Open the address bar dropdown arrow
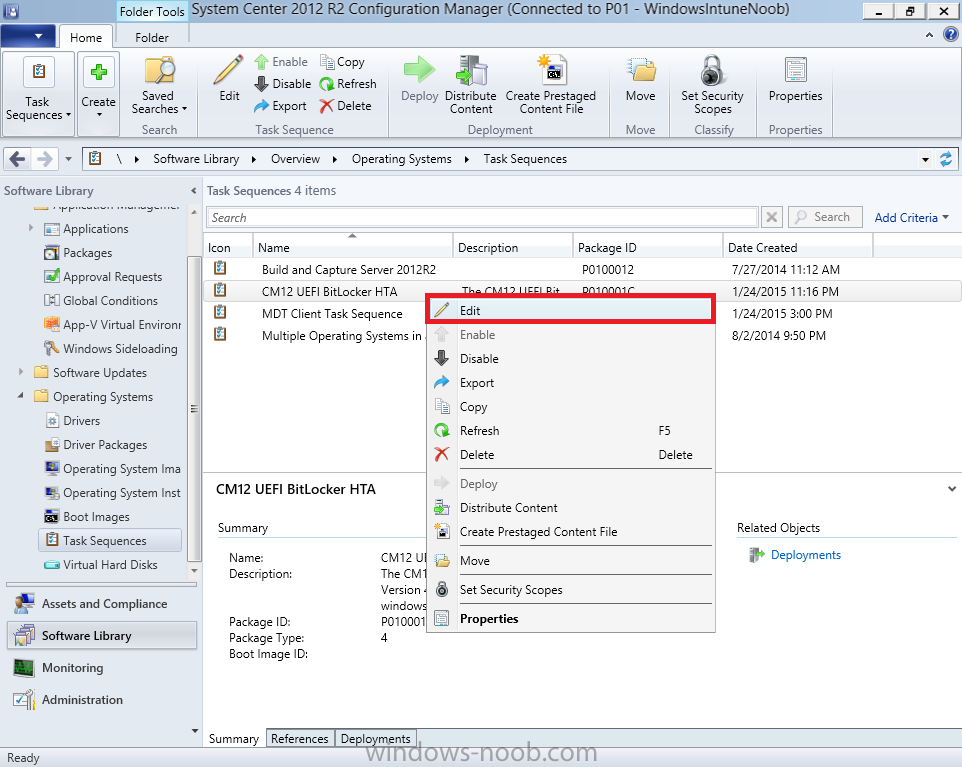Image resolution: width=962 pixels, height=767 pixels. (925, 160)
